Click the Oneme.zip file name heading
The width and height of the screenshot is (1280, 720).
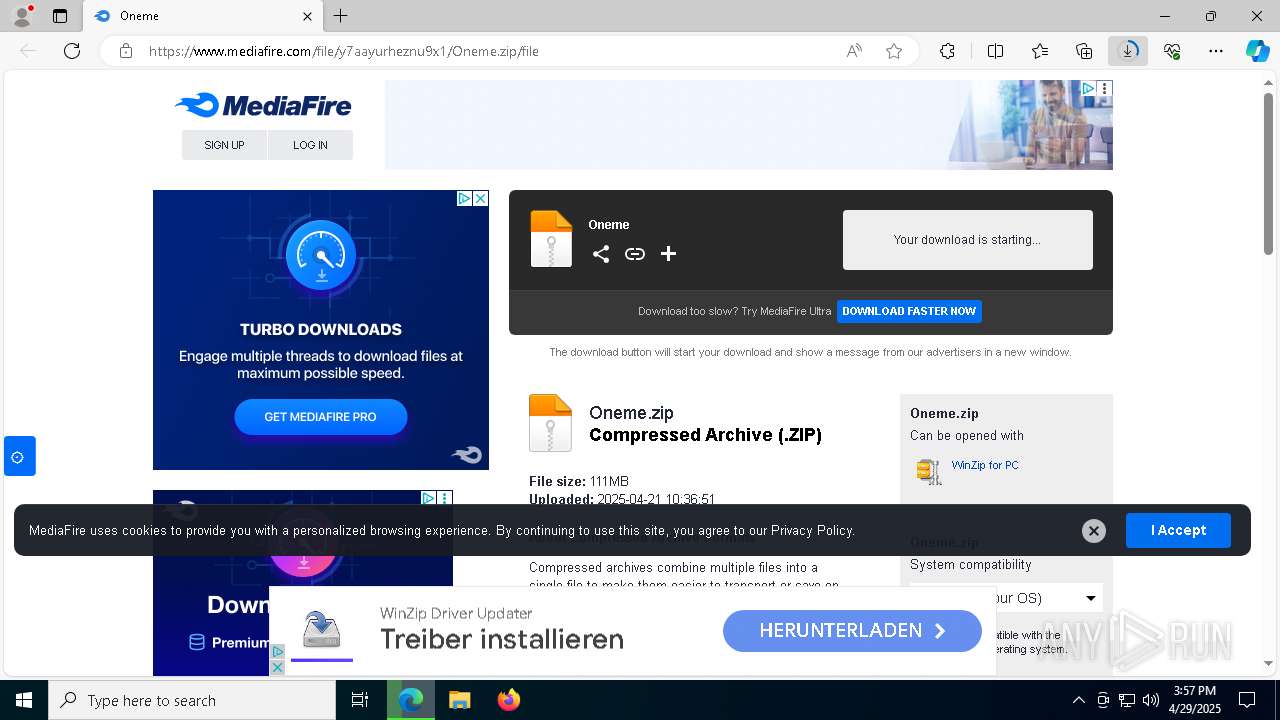[631, 413]
